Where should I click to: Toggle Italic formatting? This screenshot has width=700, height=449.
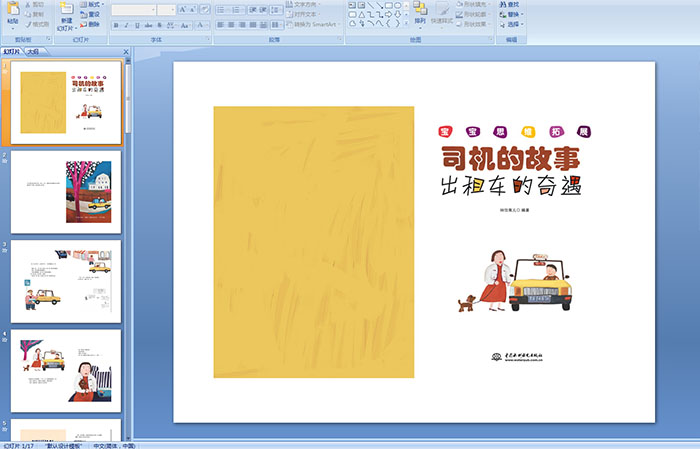[x=126, y=25]
